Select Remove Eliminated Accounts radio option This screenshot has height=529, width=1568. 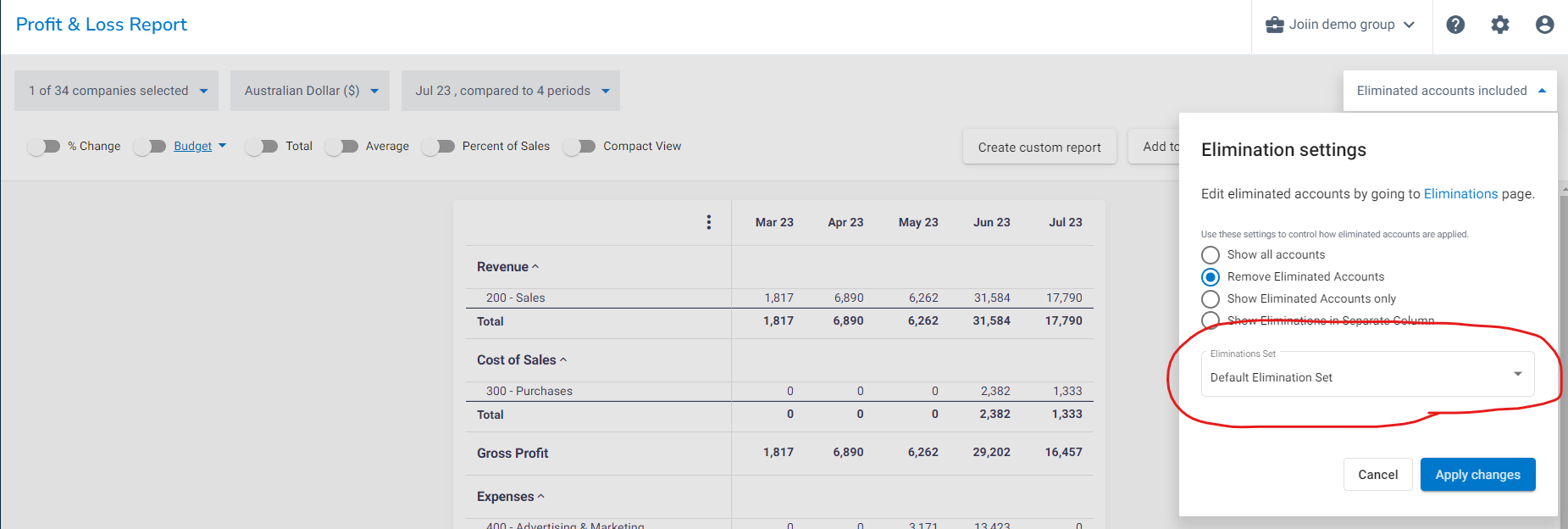1211,277
